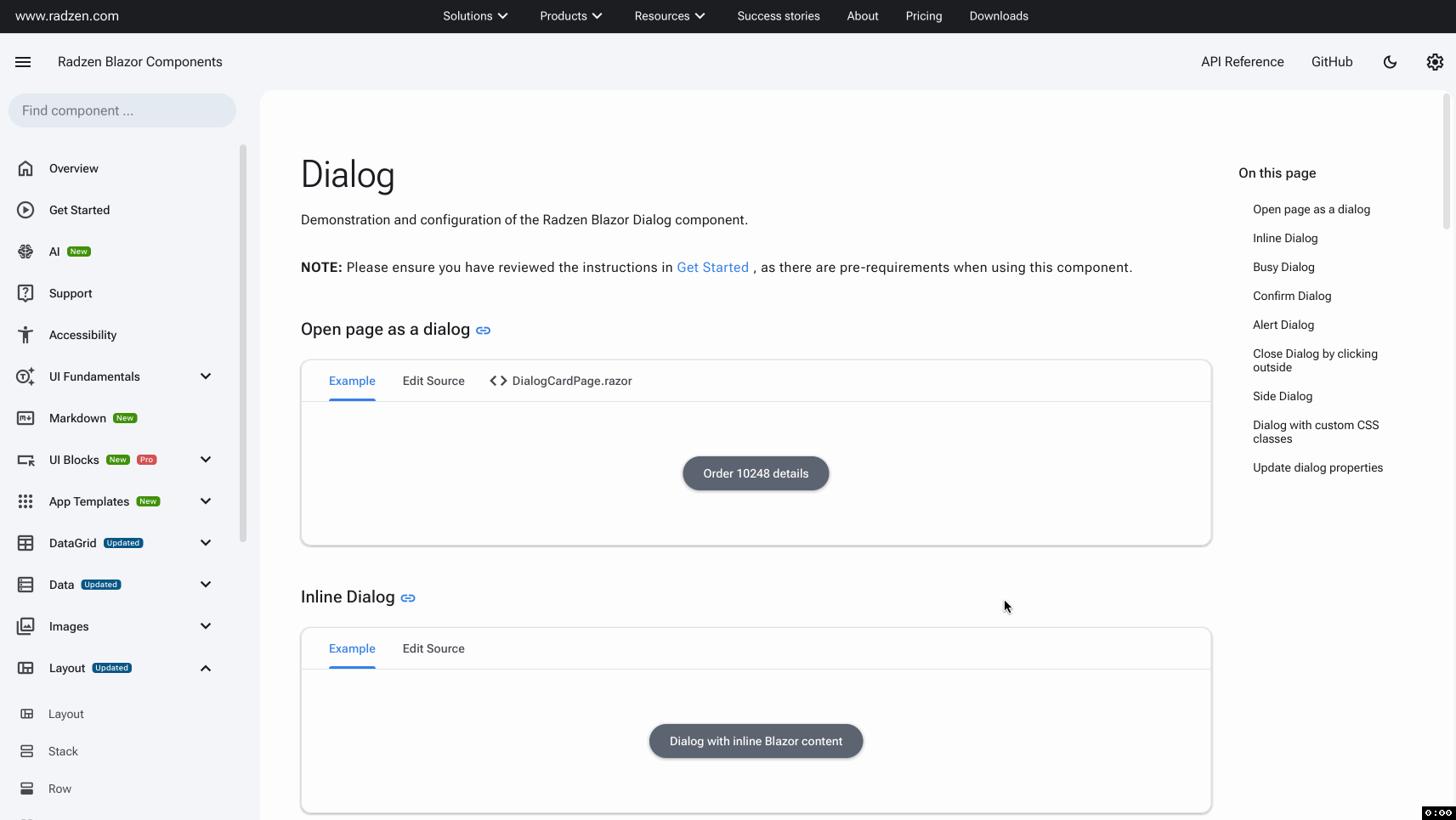Expand the DataGrid sidebar group
This screenshot has width=1456, height=820.
205,543
